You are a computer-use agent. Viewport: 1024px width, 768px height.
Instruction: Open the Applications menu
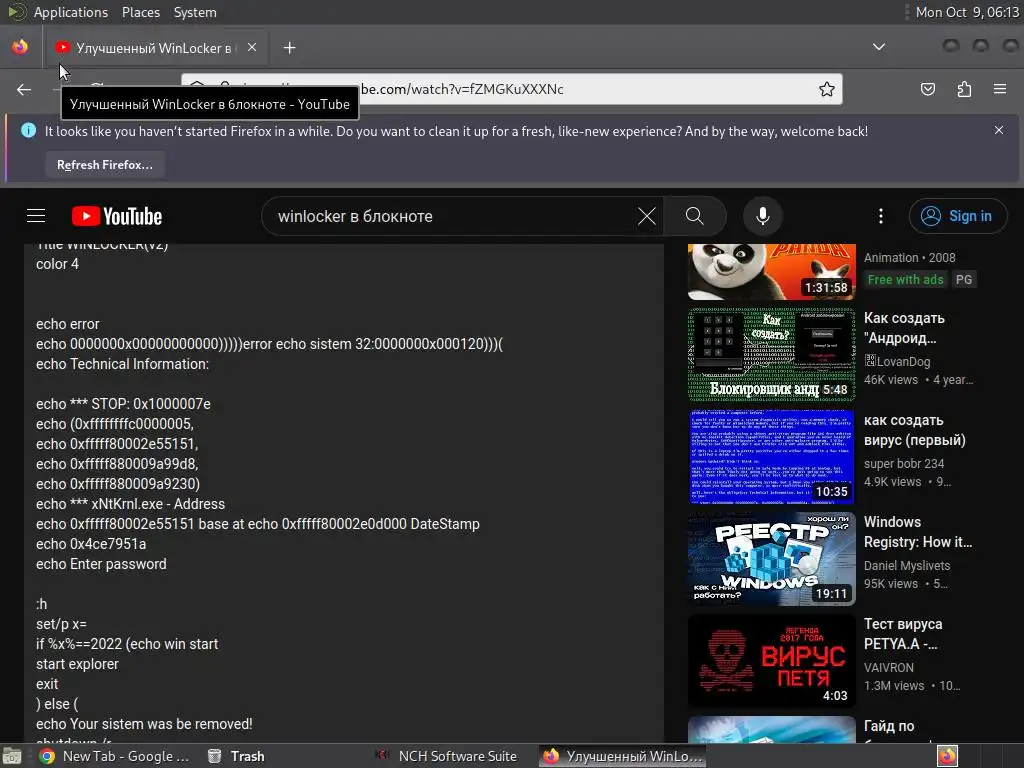(x=71, y=12)
